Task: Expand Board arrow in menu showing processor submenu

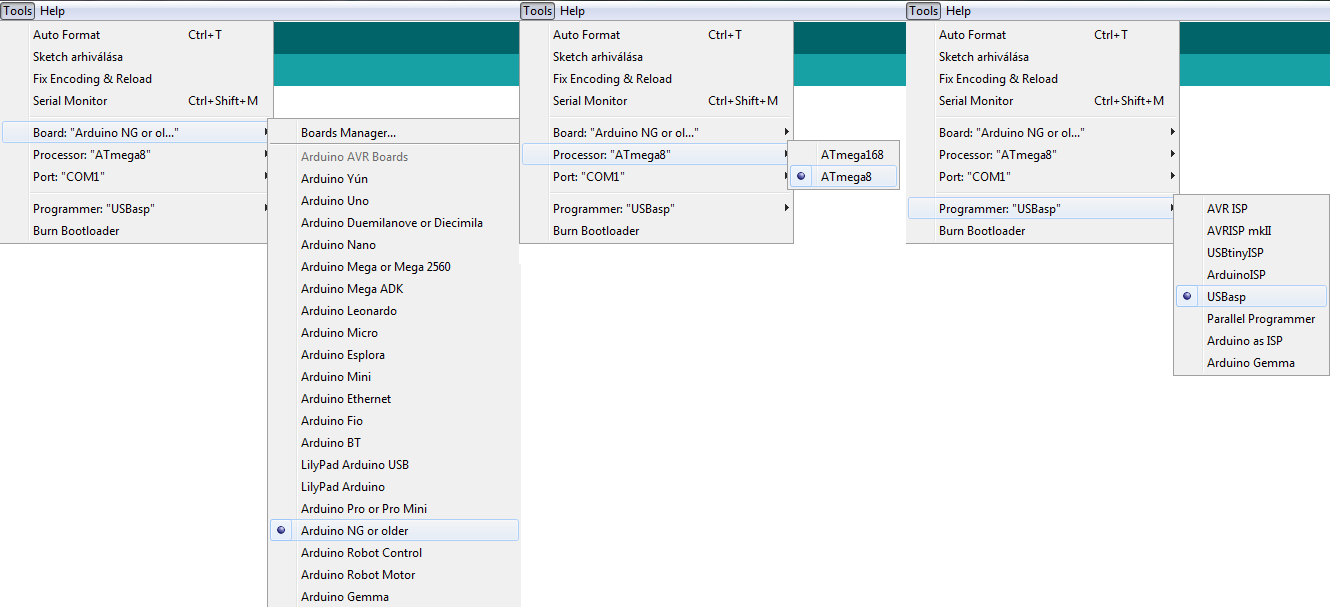Action: tap(786, 133)
